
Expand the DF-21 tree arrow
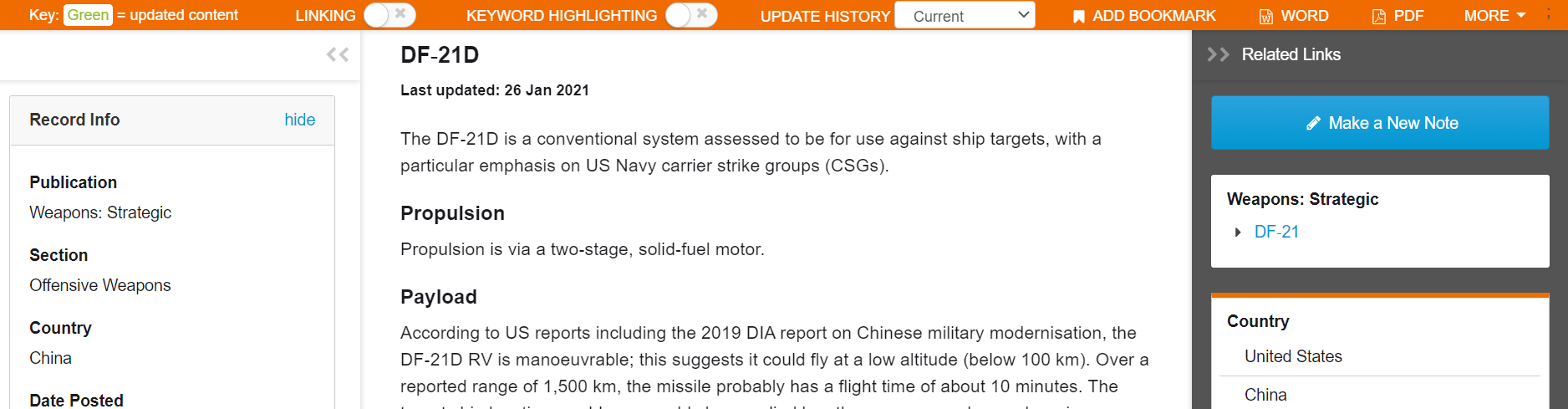coord(1238,232)
